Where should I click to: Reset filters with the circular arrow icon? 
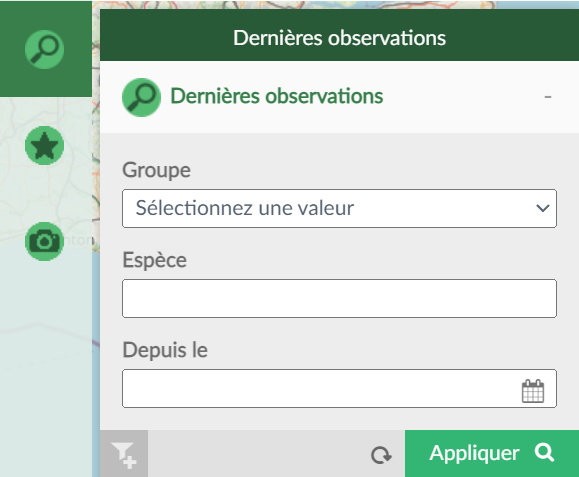tap(381, 455)
